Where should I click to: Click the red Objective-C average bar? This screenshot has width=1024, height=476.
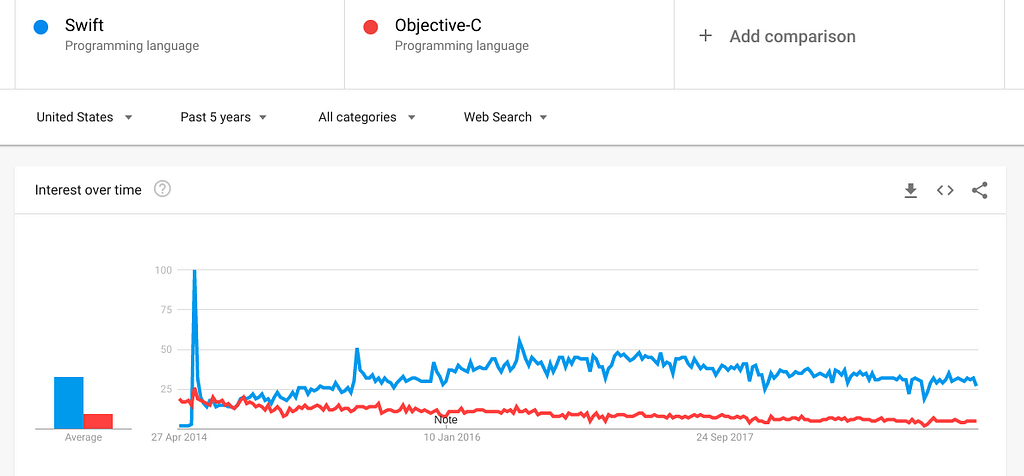click(98, 422)
